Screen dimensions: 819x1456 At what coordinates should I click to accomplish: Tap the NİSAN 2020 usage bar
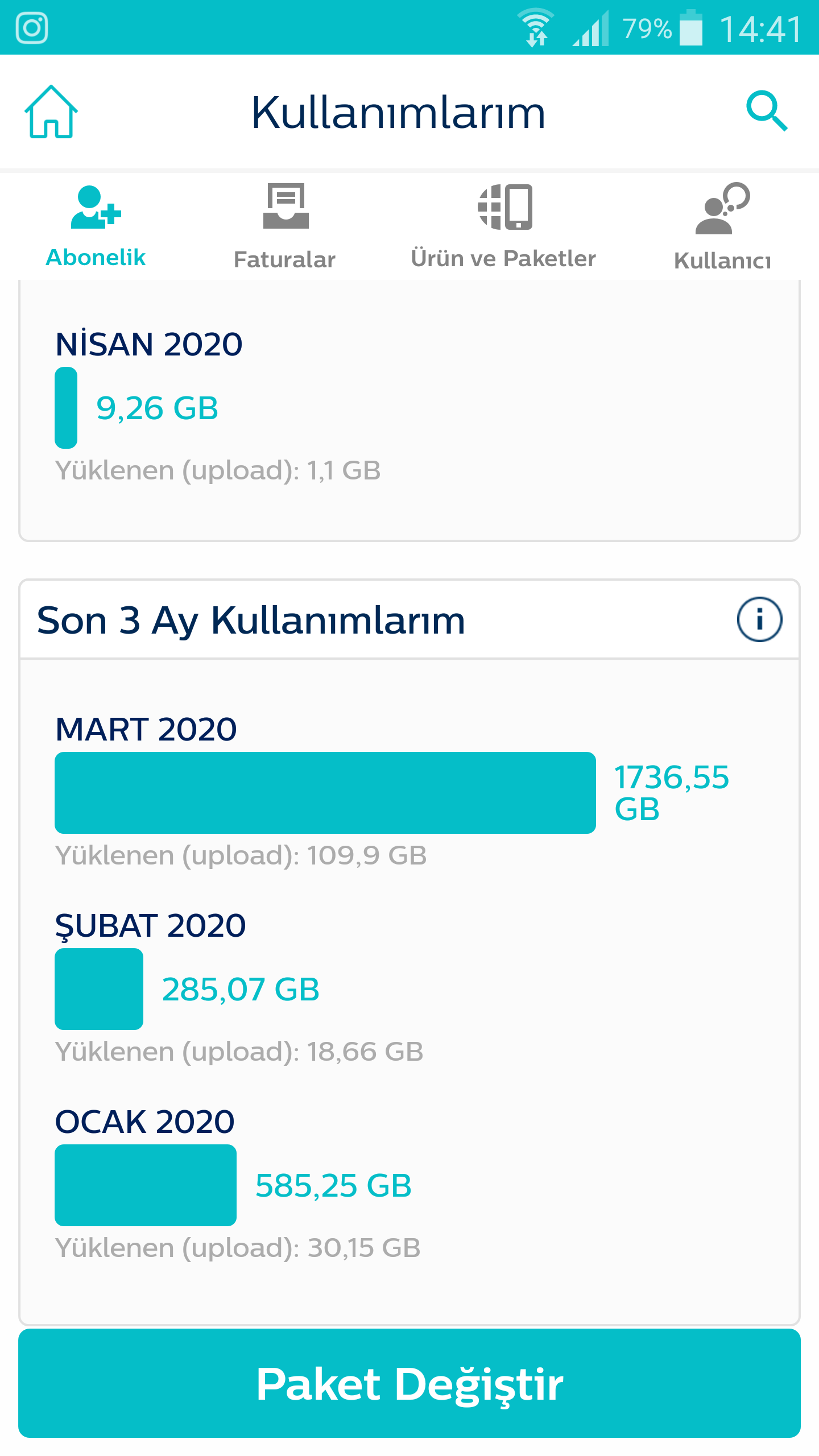point(66,408)
